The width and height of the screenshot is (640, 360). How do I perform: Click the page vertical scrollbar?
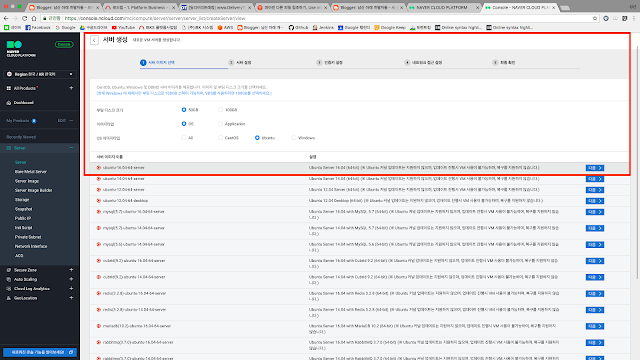637,163
